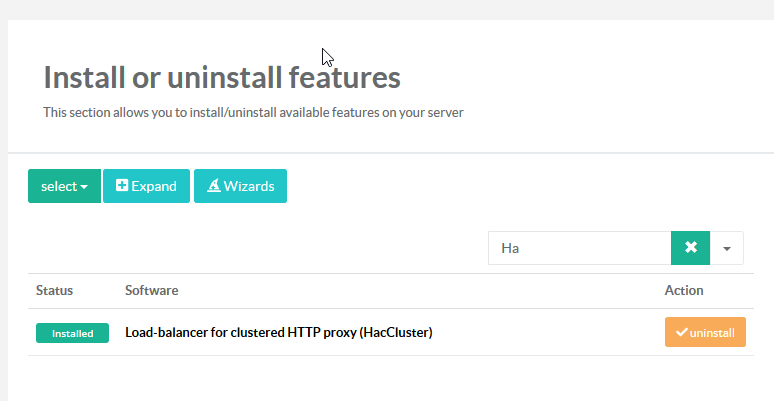The image size is (774, 401).
Task: Open the Wizards button
Action: pos(240,186)
